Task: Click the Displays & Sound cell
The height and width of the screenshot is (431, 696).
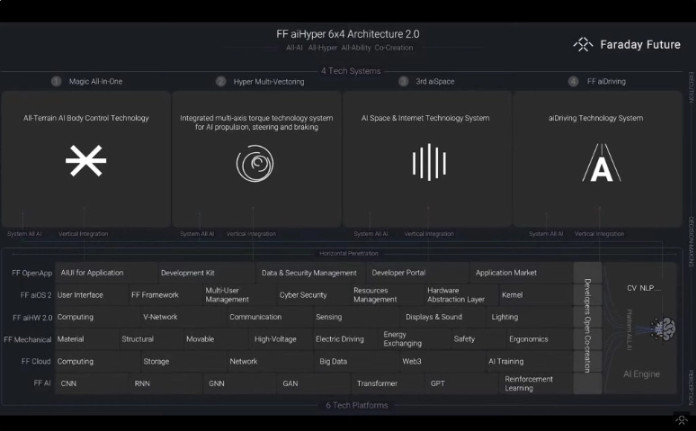Action: [444, 317]
